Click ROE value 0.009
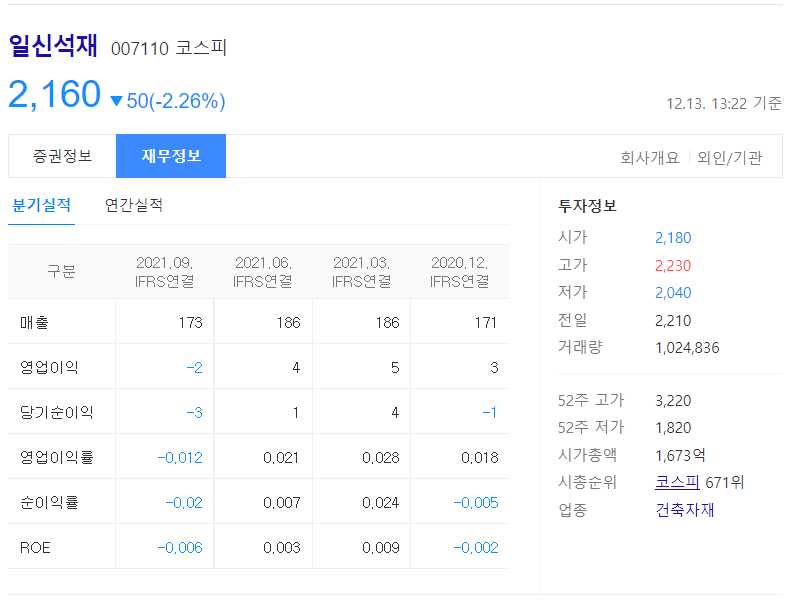The height and width of the screenshot is (600, 793). point(381,547)
